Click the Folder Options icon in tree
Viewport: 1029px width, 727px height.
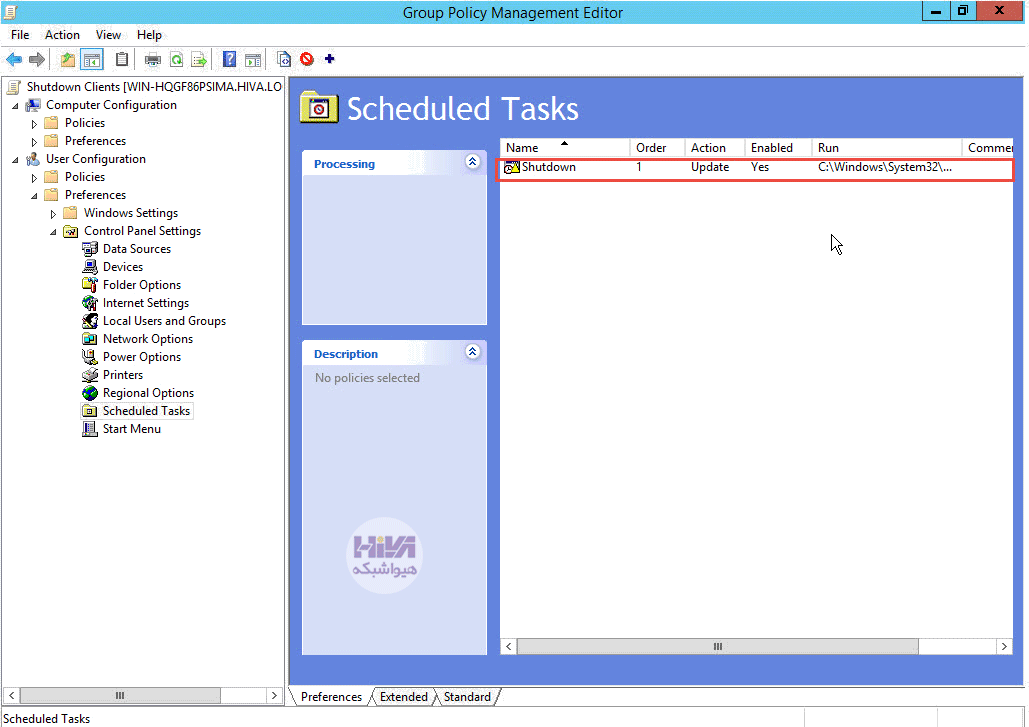coord(90,285)
